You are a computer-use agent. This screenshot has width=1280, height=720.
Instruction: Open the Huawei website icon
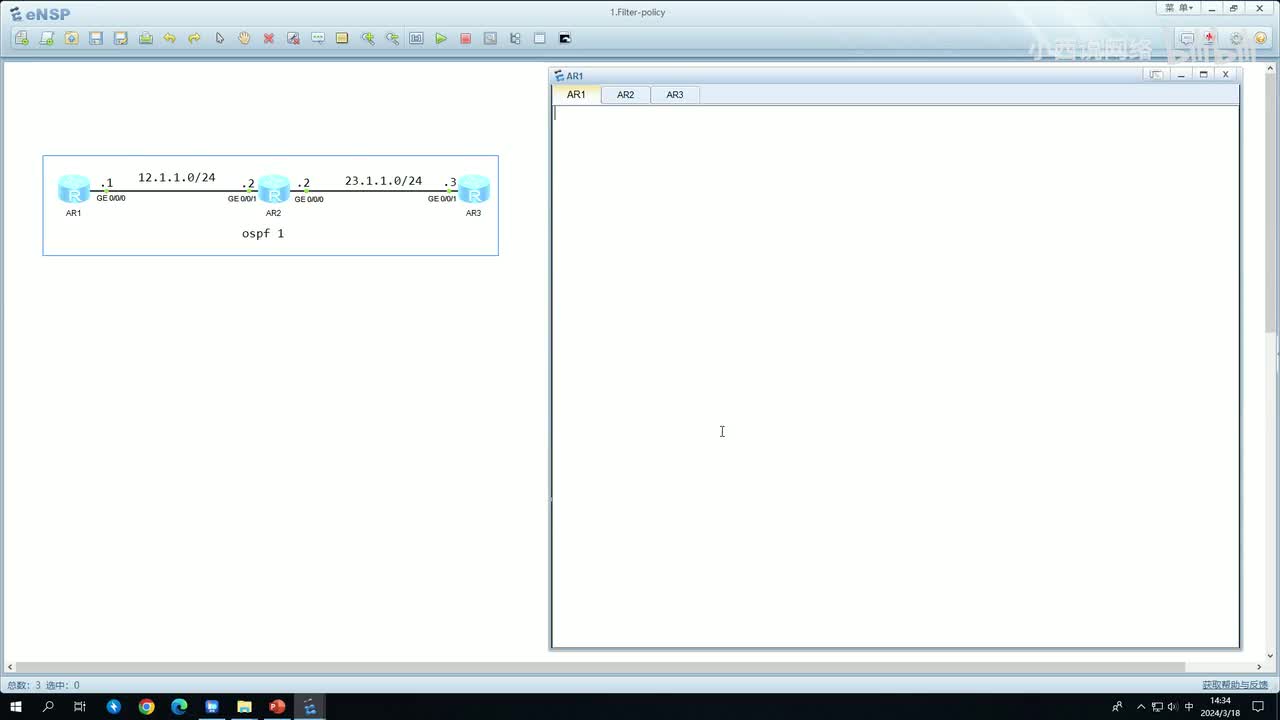[1211, 38]
